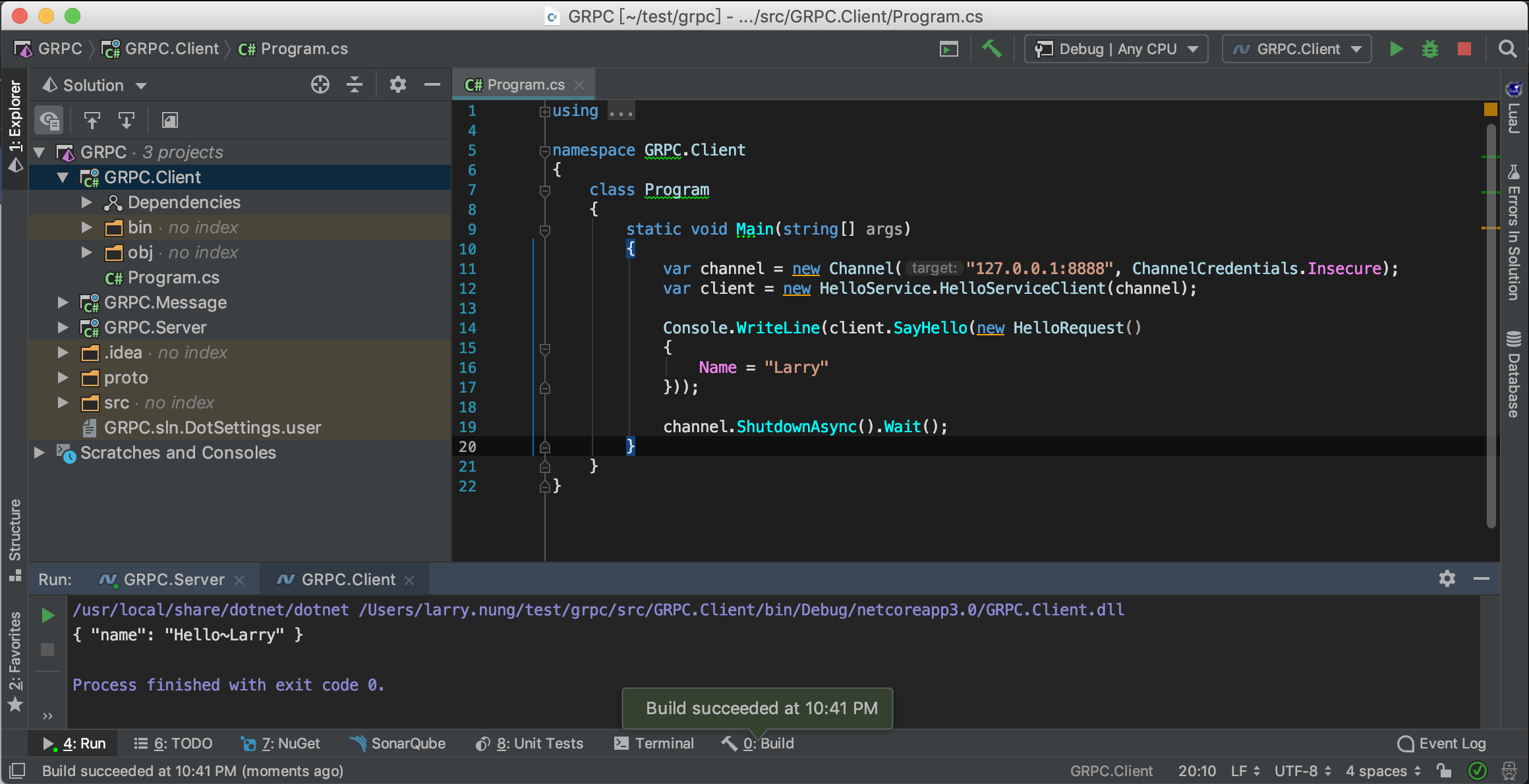Expand the GRPC.Server project
The image size is (1529, 784).
(63, 328)
